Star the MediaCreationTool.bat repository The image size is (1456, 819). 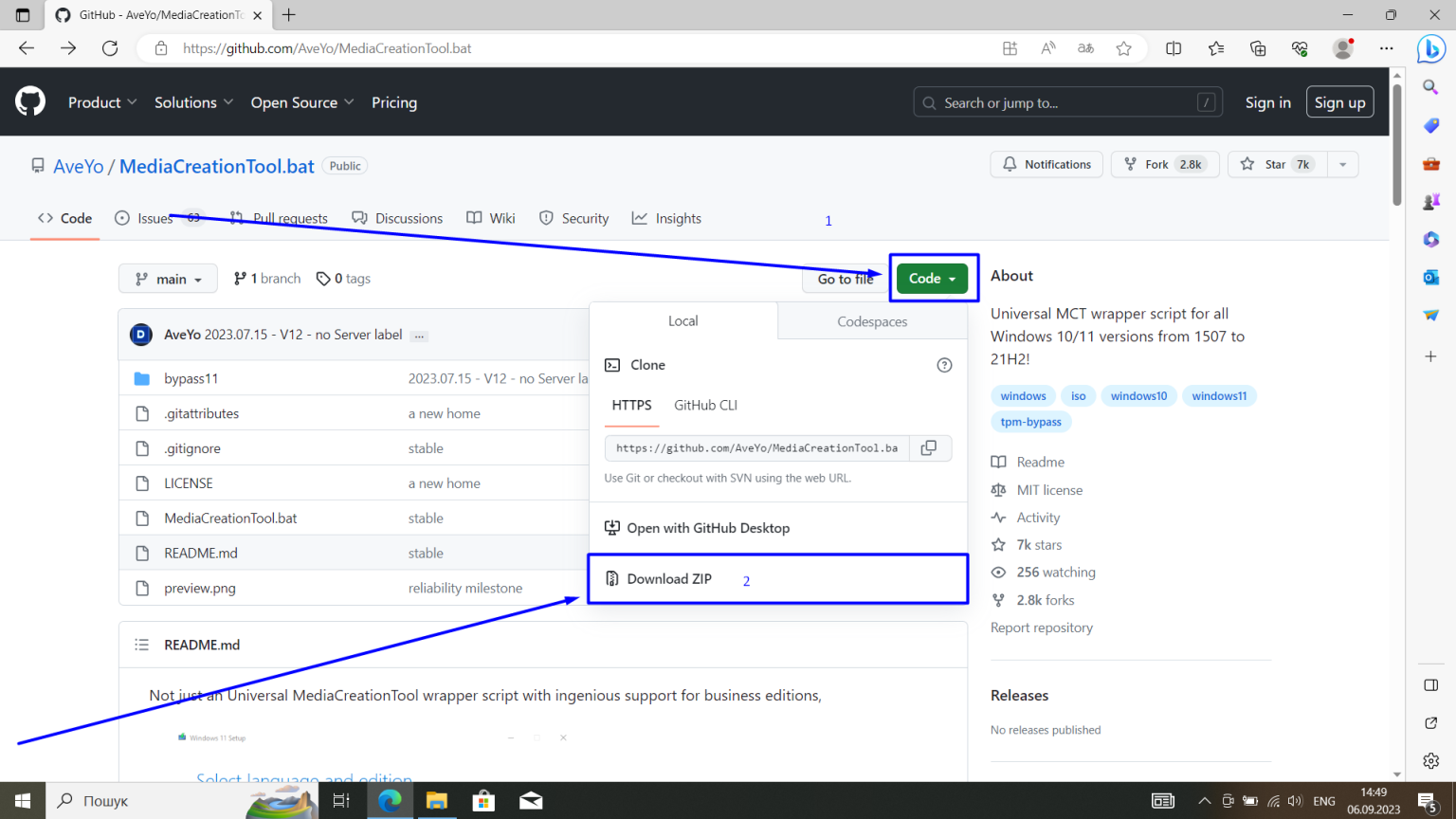(1277, 164)
